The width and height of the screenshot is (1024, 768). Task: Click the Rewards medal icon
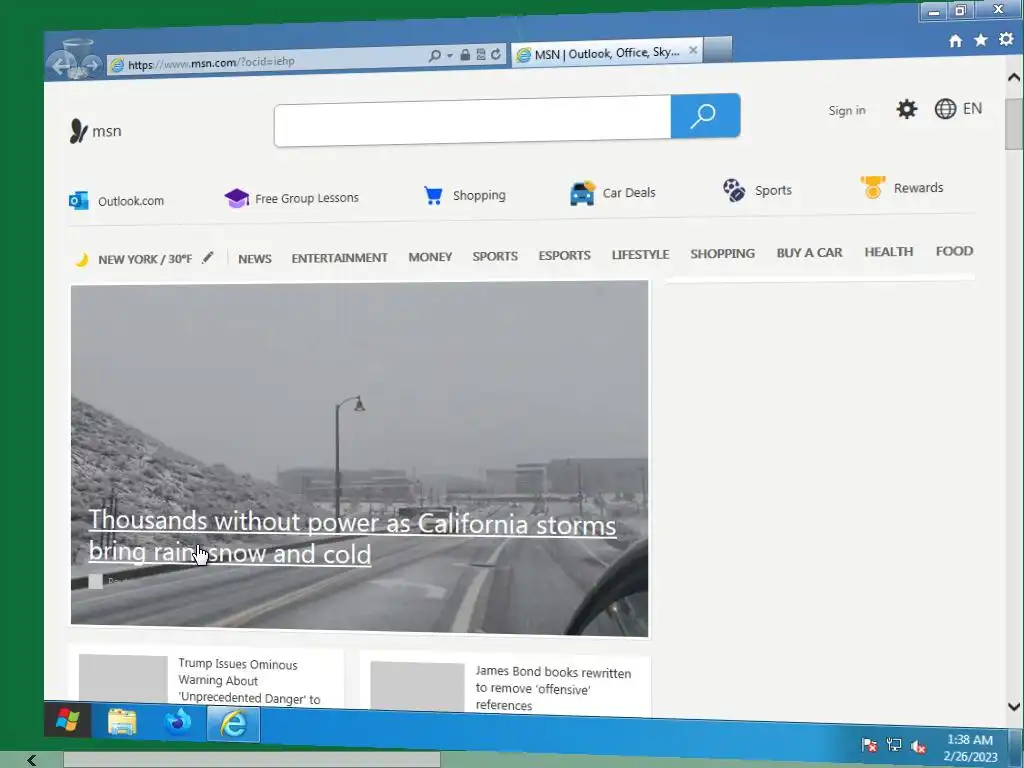pyautogui.click(x=872, y=187)
